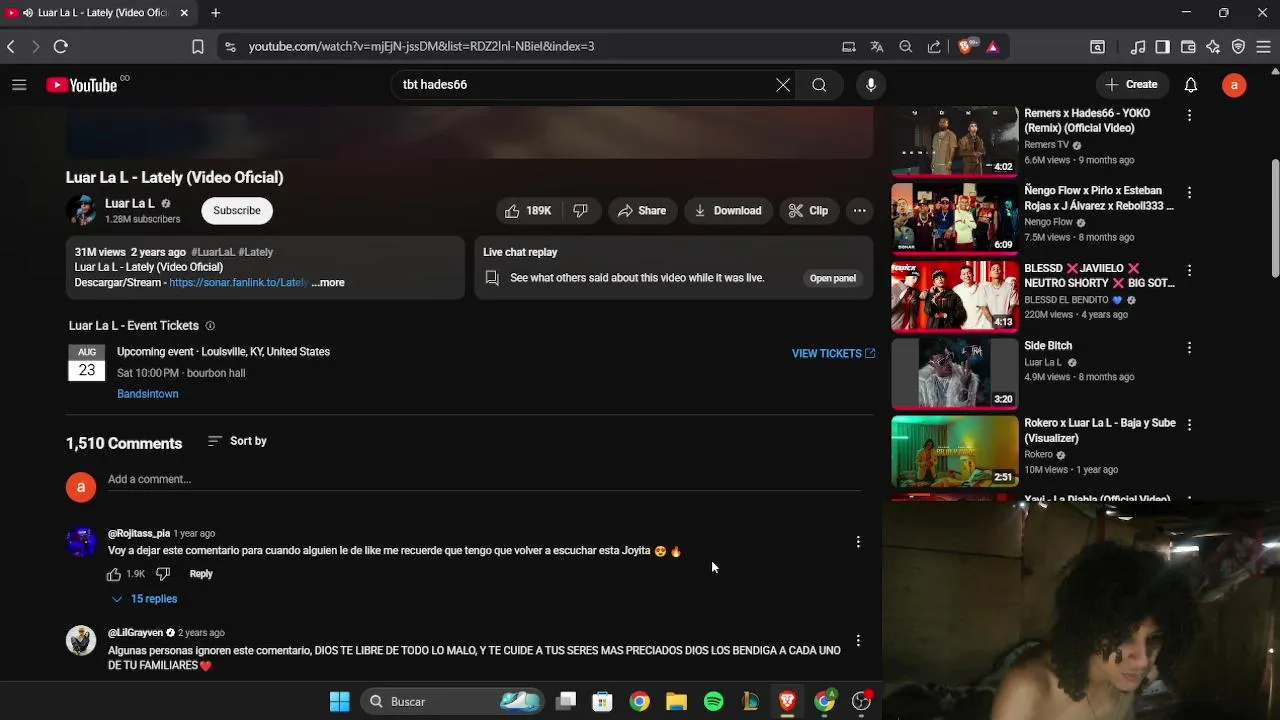The width and height of the screenshot is (1280, 720).
Task: Open Brave playlist music note icon
Action: point(1138,46)
